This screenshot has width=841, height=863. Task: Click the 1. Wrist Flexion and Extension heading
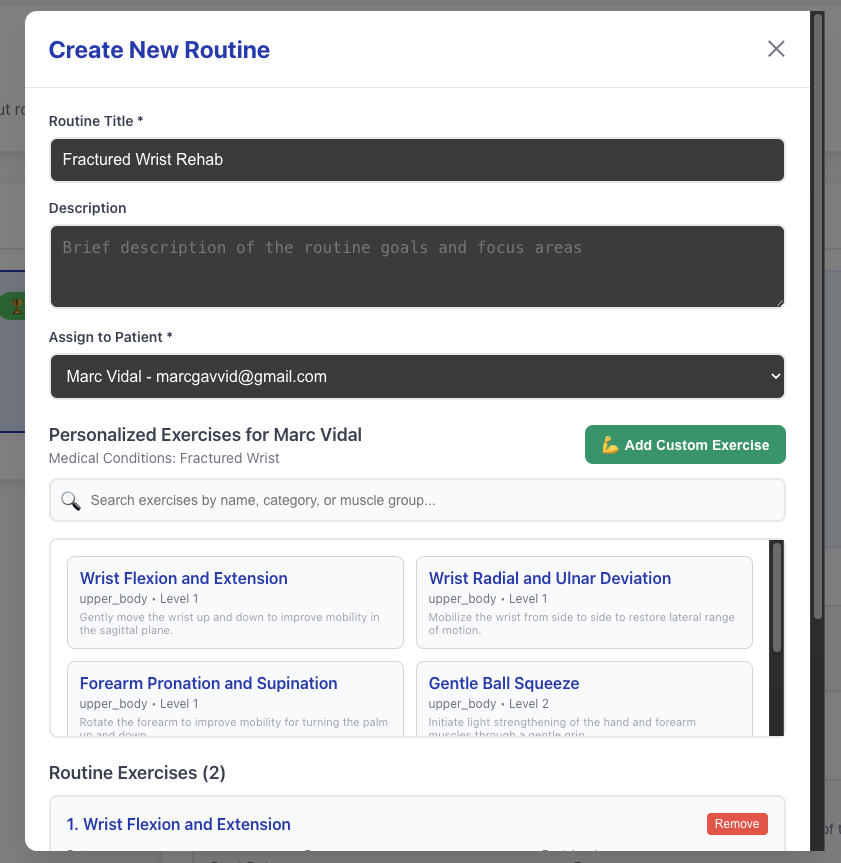[178, 824]
